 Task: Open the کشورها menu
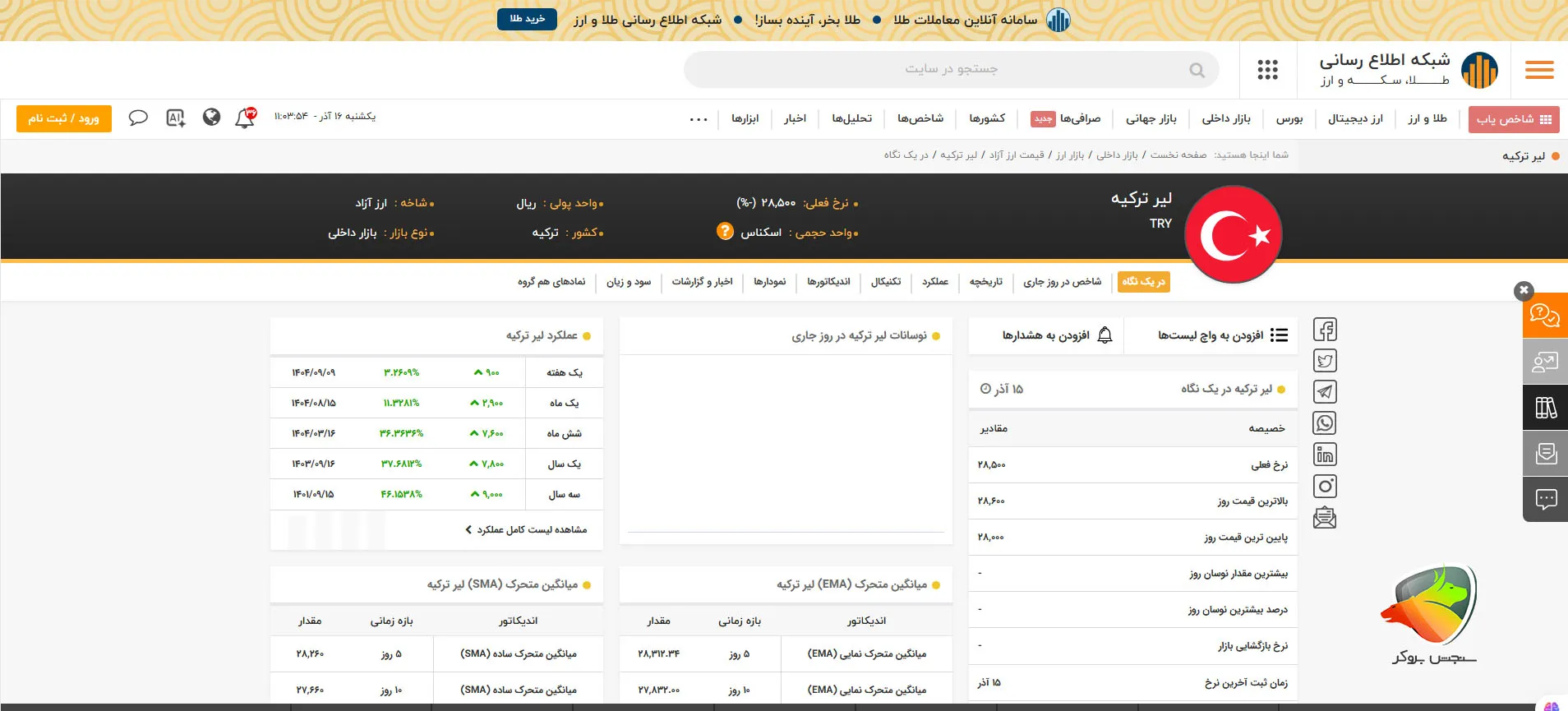[x=987, y=118]
